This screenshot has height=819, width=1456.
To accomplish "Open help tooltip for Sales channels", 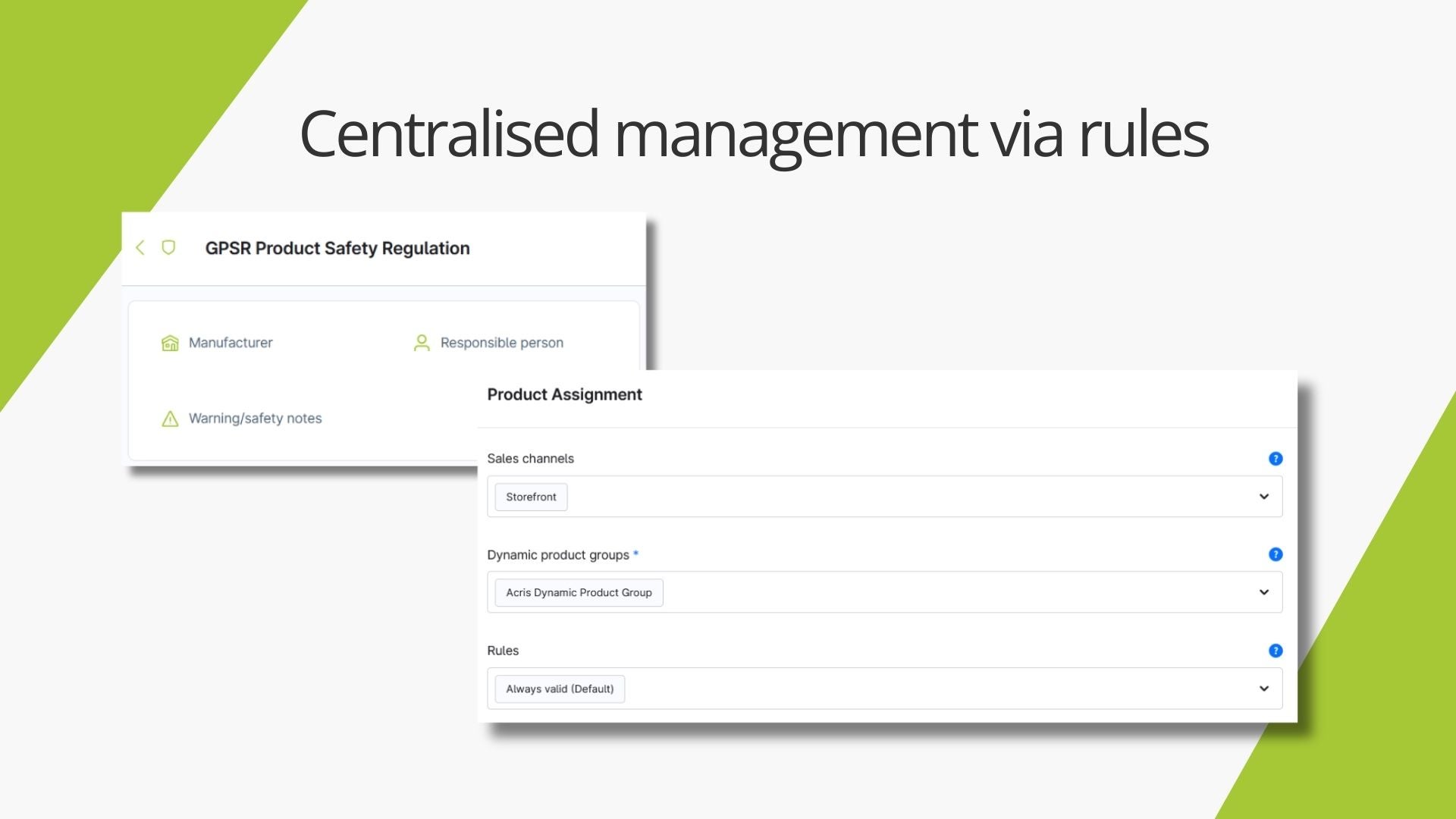I will point(1275,459).
